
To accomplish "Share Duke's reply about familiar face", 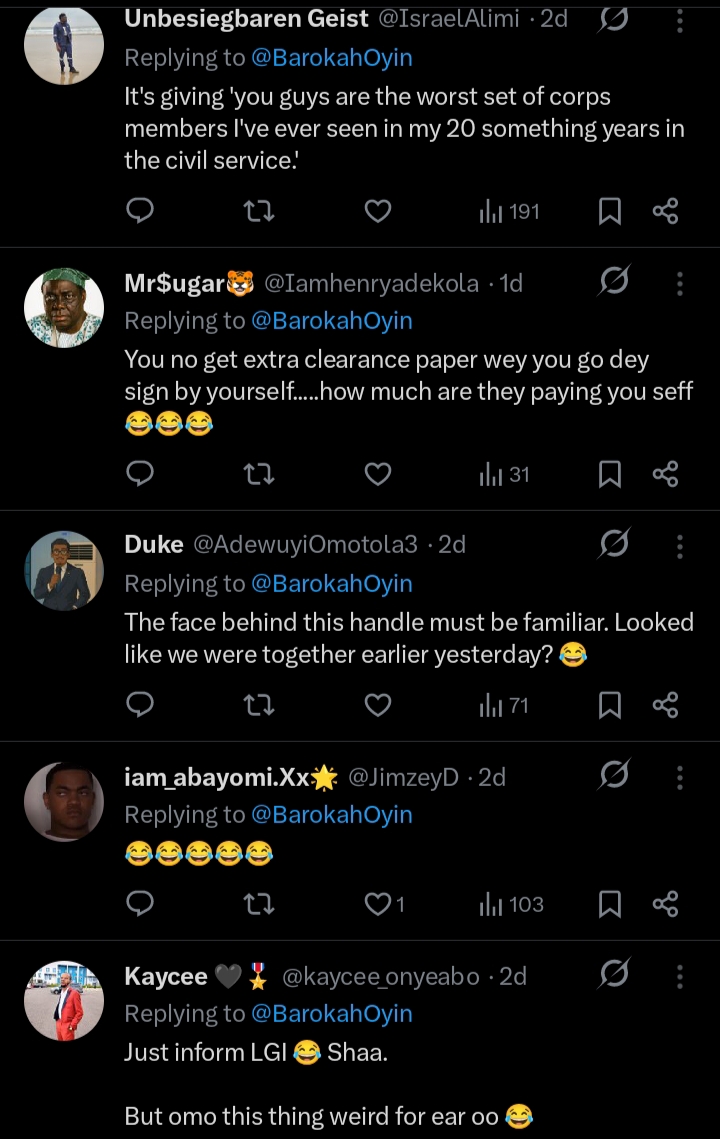I will pos(665,706).
